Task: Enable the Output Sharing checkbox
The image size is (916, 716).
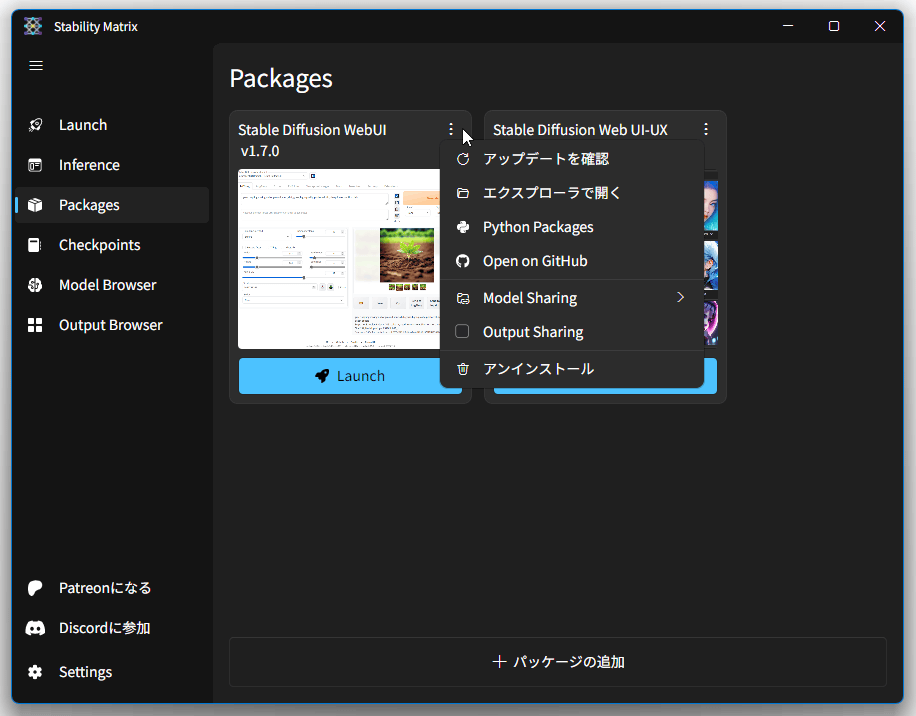Action: click(x=462, y=332)
